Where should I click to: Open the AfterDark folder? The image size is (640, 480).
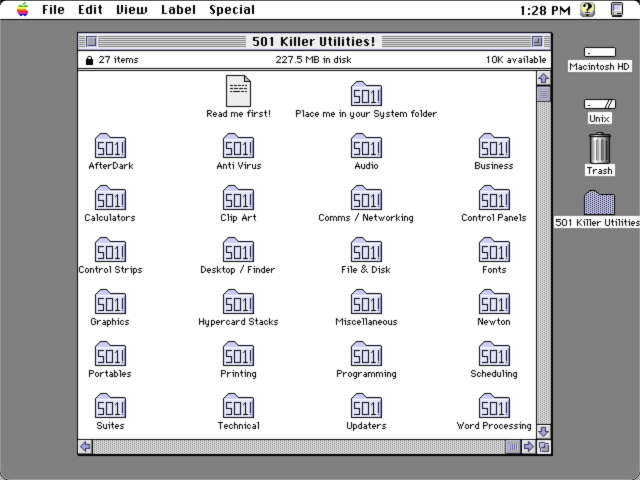[110, 146]
